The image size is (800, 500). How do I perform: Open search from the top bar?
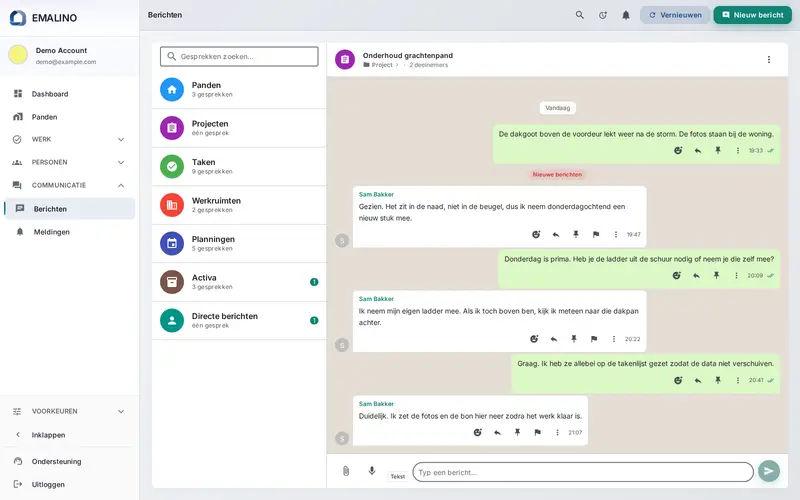[580, 15]
